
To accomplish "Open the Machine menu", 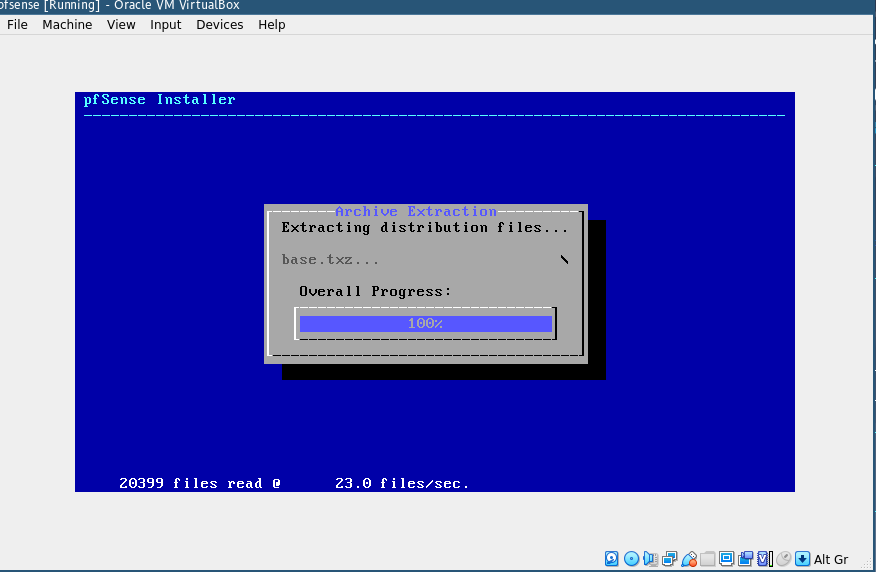I will pyautogui.click(x=67, y=25).
